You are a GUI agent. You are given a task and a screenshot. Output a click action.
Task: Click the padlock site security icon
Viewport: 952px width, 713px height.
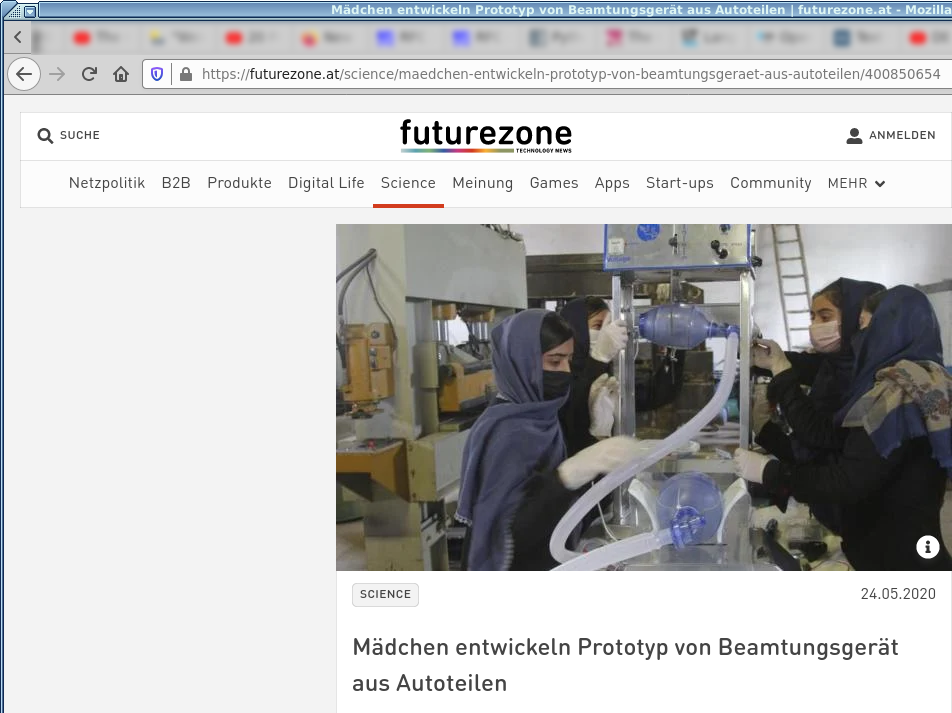pos(186,74)
